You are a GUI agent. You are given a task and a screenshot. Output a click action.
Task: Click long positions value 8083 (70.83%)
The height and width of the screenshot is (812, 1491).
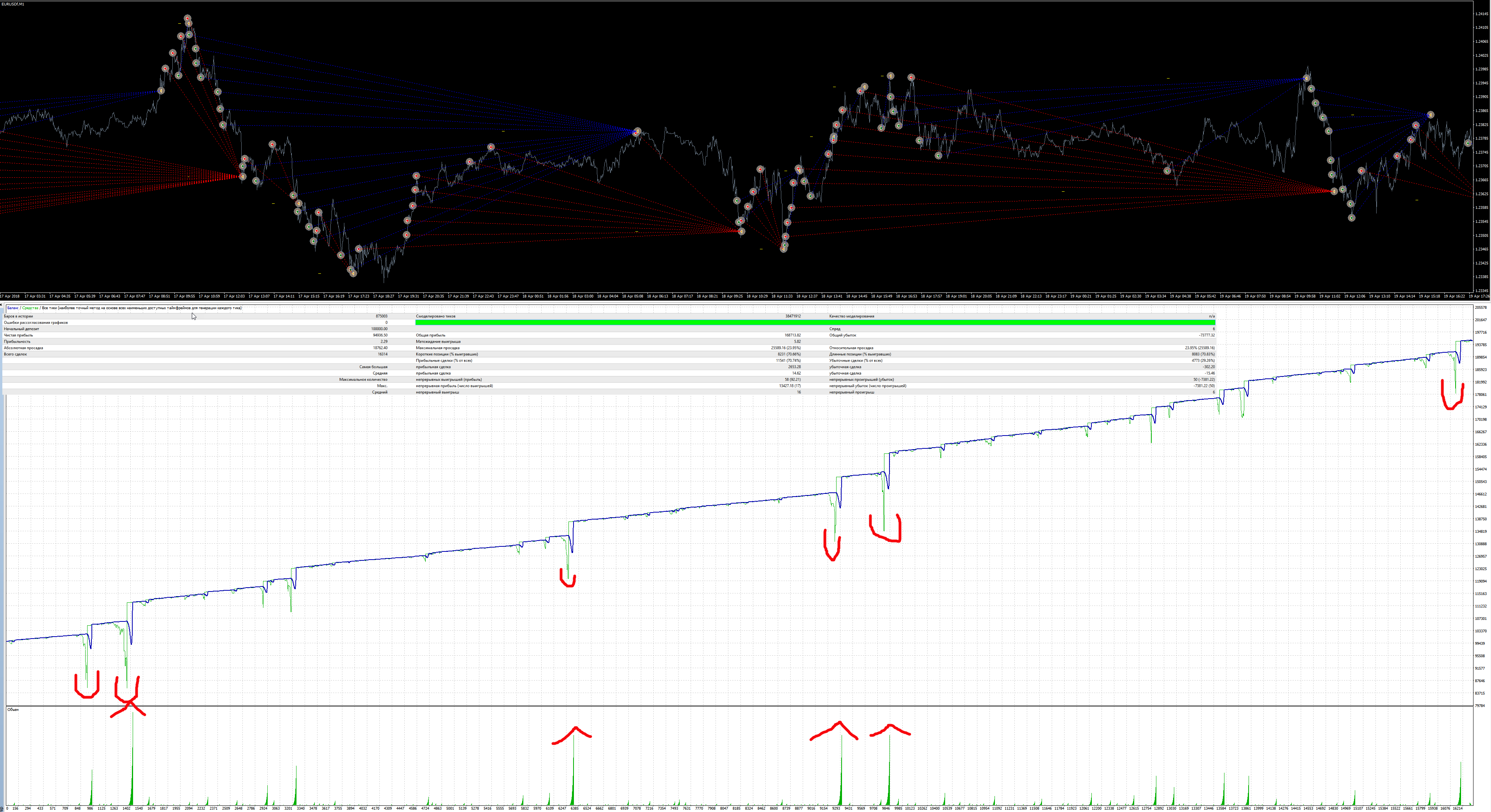tap(1203, 355)
